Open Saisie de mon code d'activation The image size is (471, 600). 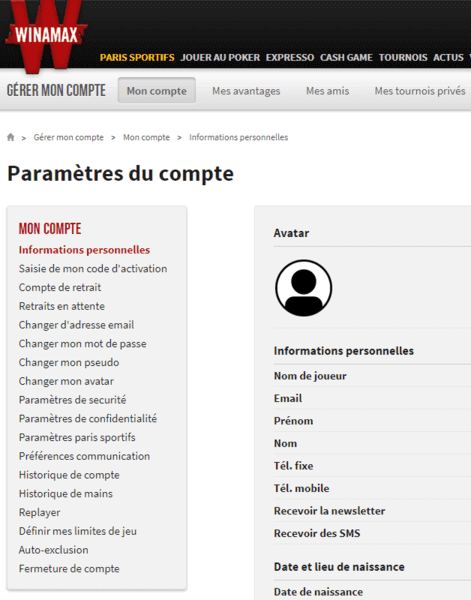[x=93, y=269]
